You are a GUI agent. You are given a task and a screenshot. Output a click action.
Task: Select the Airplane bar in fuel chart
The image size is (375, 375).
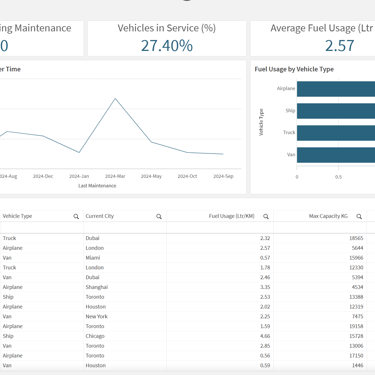pos(336,89)
